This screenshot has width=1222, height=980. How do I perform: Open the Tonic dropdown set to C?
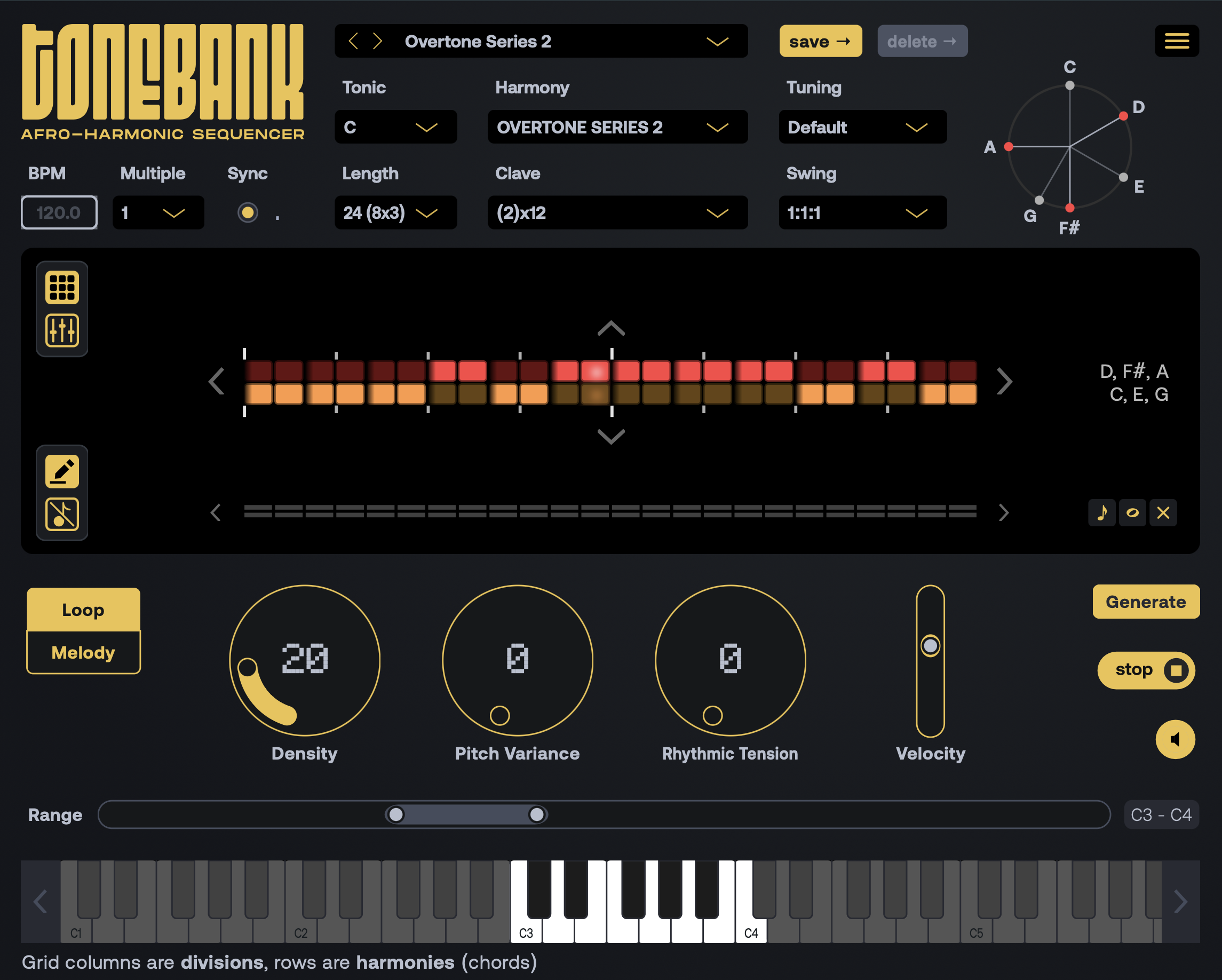tap(395, 127)
